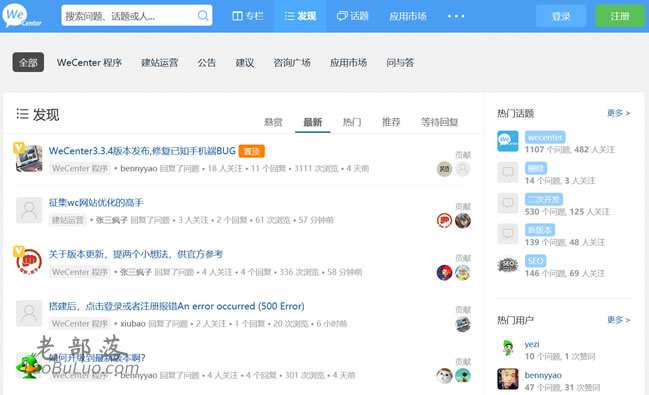Image resolution: width=649 pixels, height=395 pixels.
Task: Click white cat contributor avatar on bottom post
Action: (x=444, y=376)
